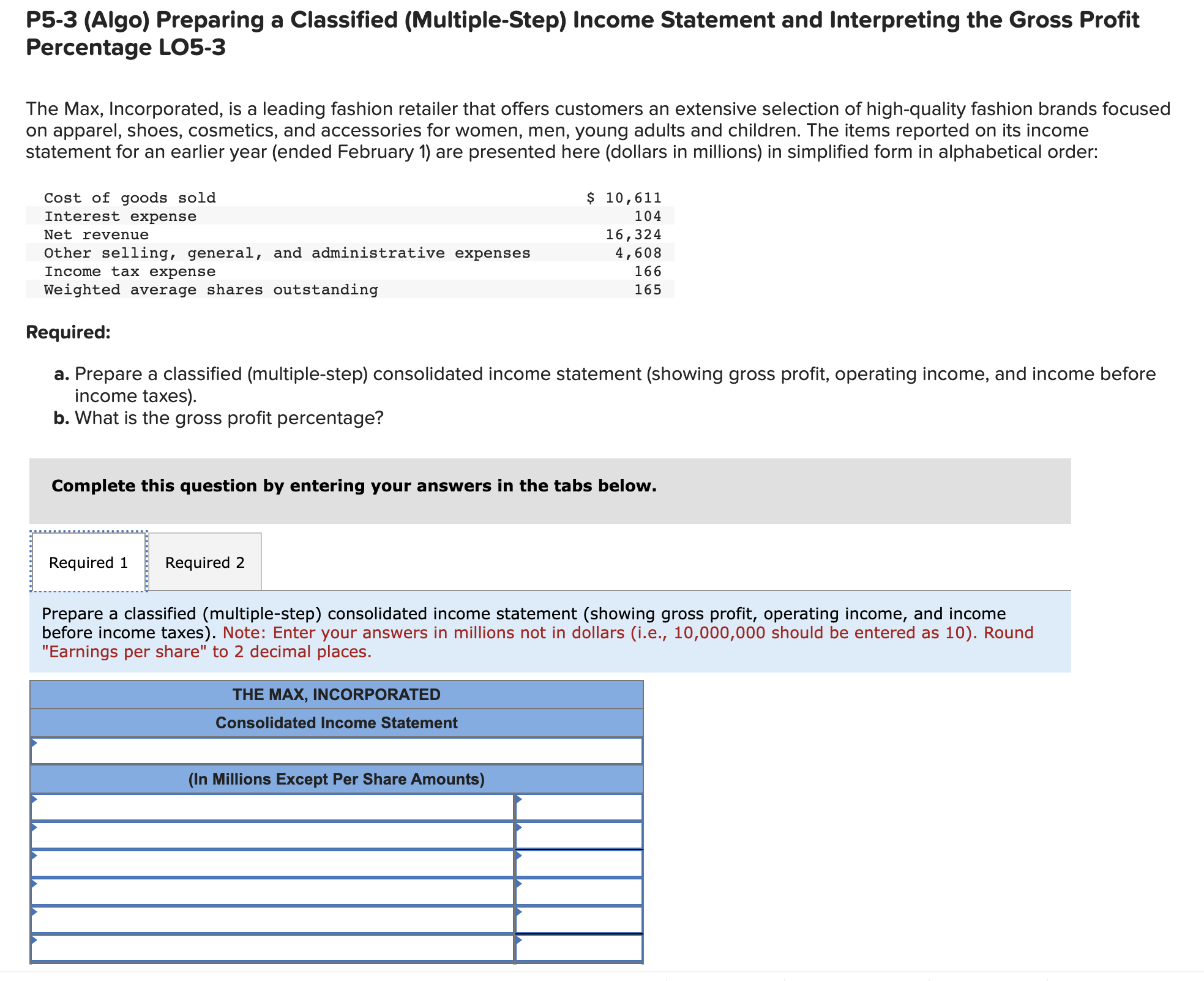This screenshot has height=981, width=1204.
Task: Click third row amount input cell
Action: (x=579, y=864)
